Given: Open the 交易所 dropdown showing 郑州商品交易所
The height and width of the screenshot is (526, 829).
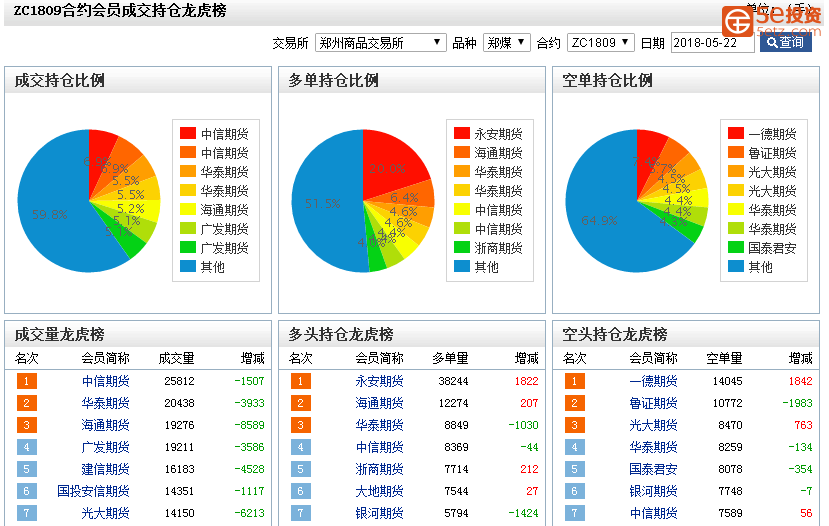Looking at the screenshot, I should [x=381, y=43].
